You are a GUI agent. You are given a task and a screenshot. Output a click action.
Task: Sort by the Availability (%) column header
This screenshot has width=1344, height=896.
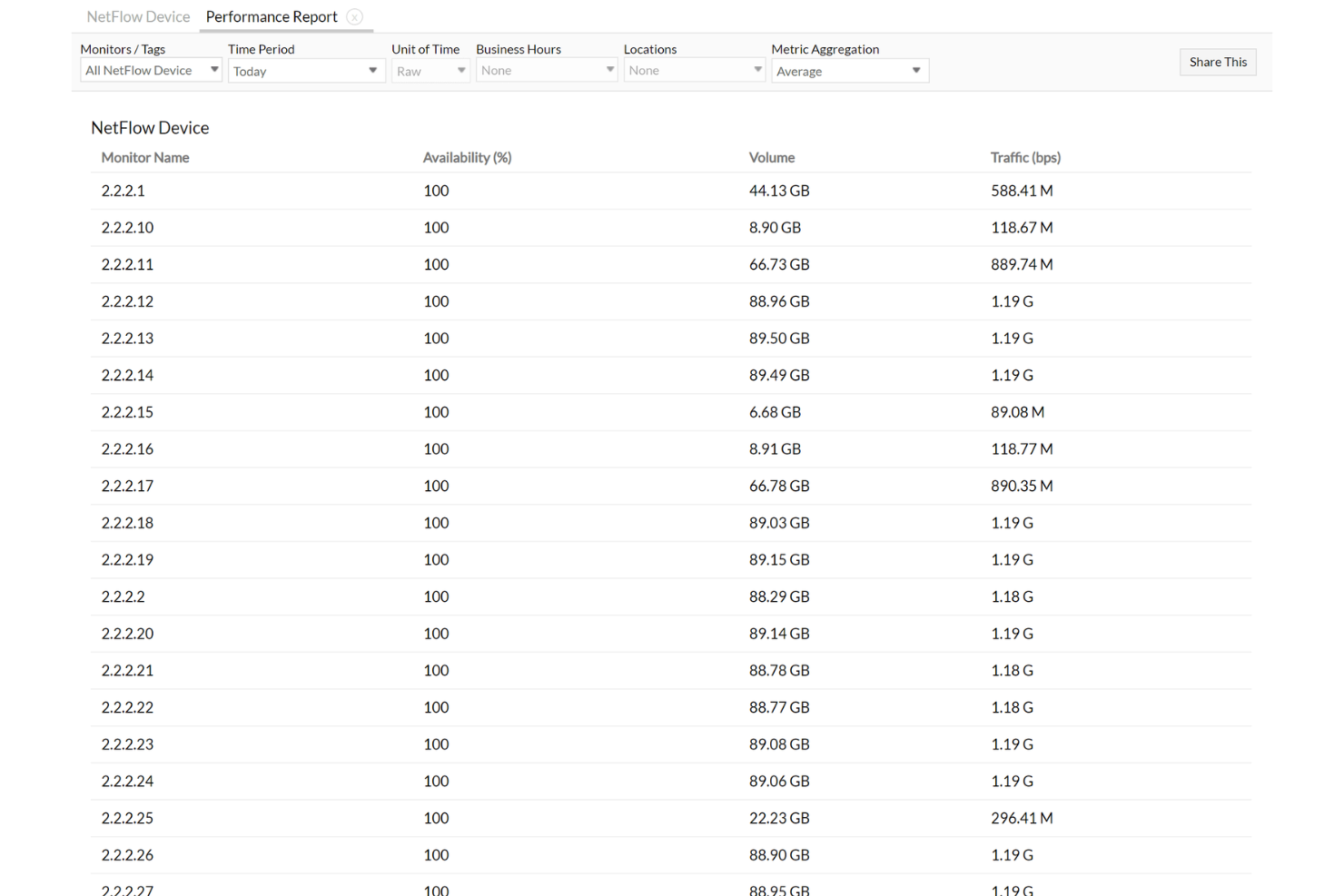coord(467,157)
